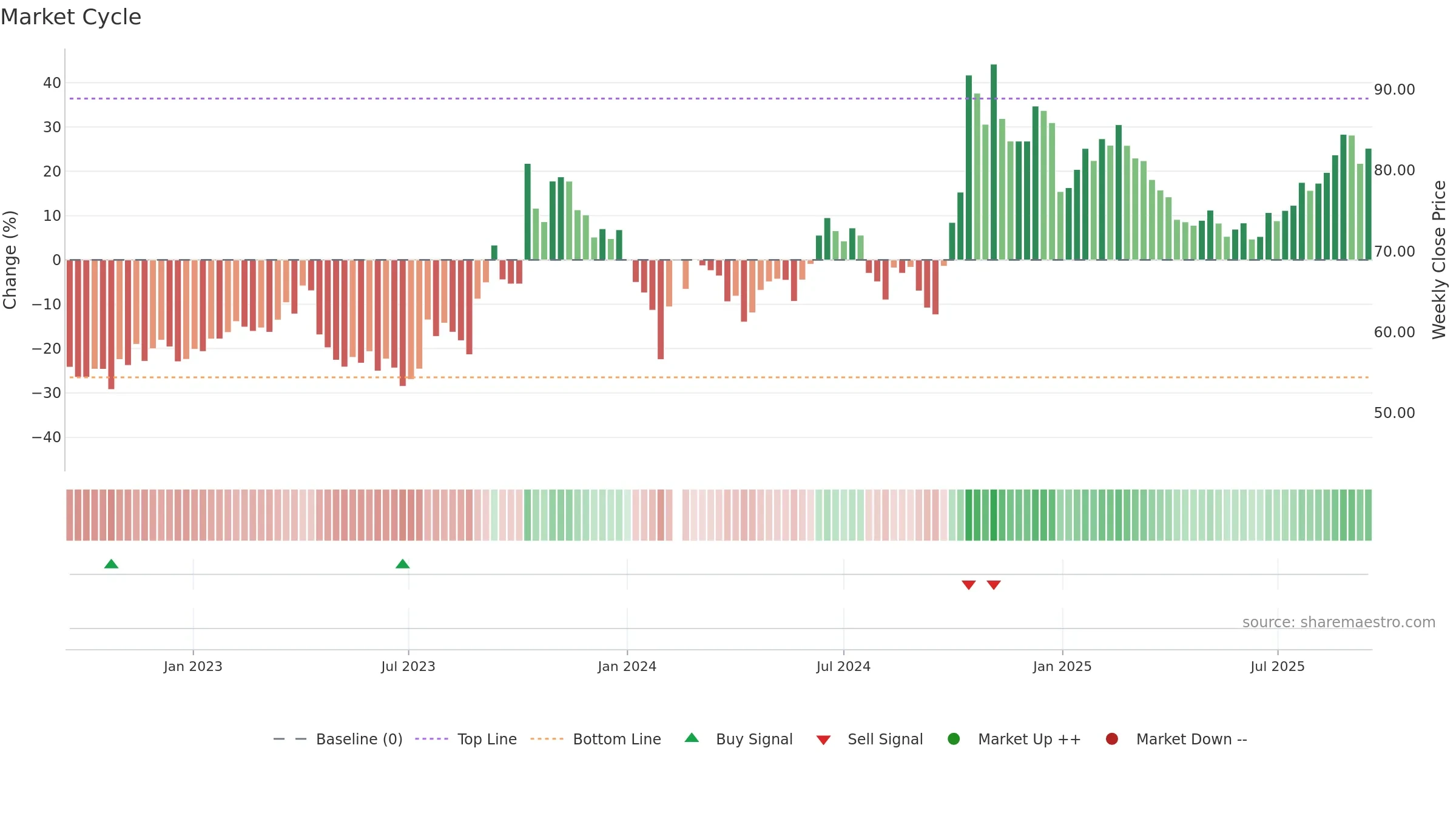Toggle the Market Down -- legend entry
Image resolution: width=1456 pixels, height=819 pixels.
(x=1176, y=739)
